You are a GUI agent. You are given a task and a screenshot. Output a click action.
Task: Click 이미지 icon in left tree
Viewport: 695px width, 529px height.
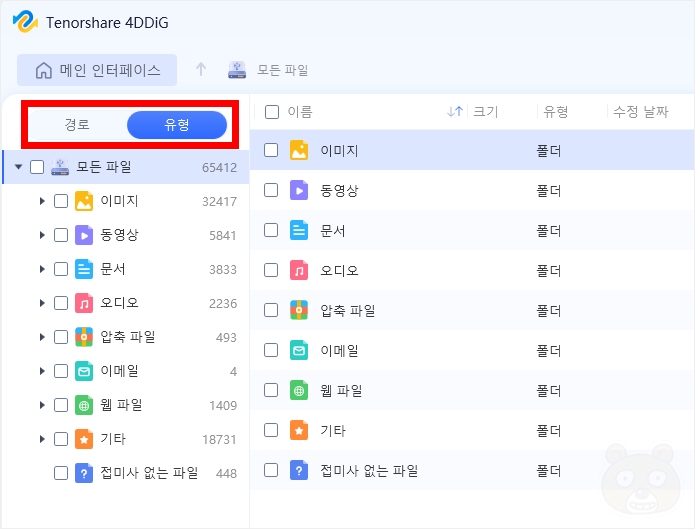coord(84,201)
